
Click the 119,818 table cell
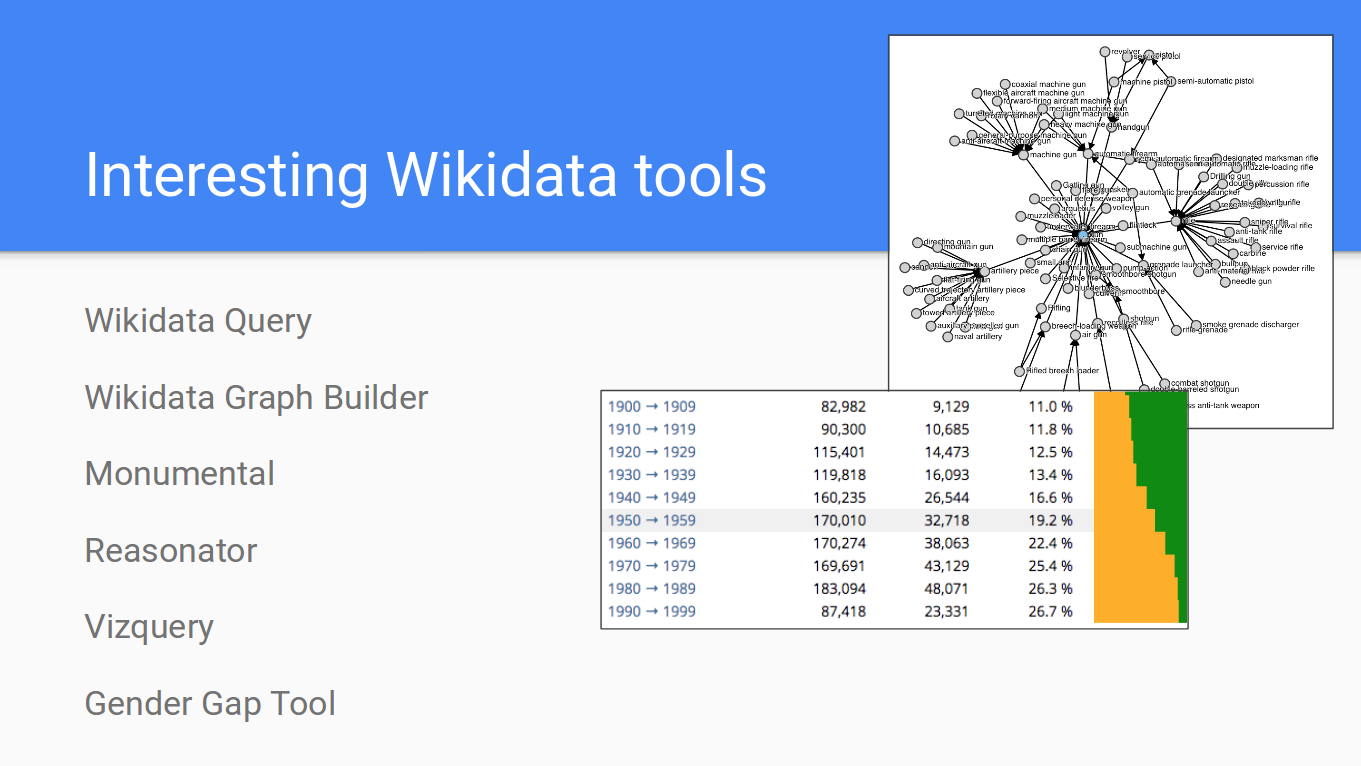click(838, 475)
